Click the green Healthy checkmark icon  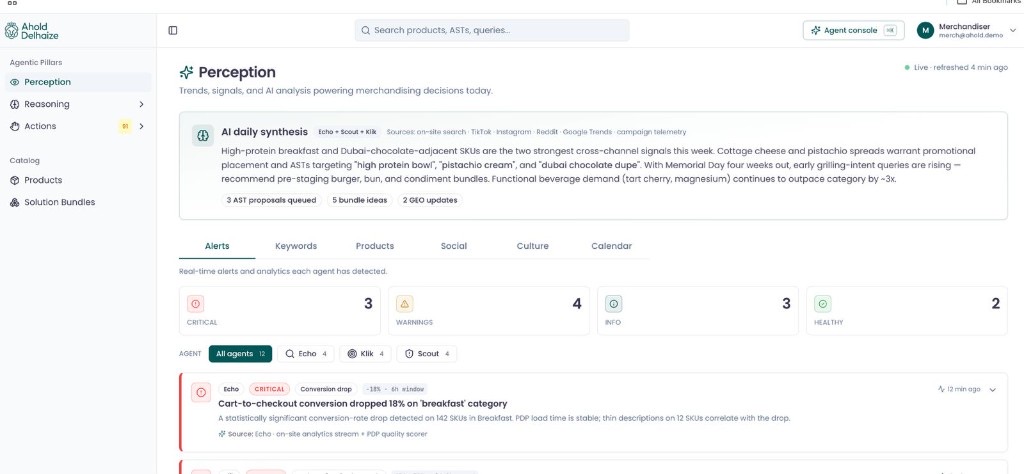(822, 304)
